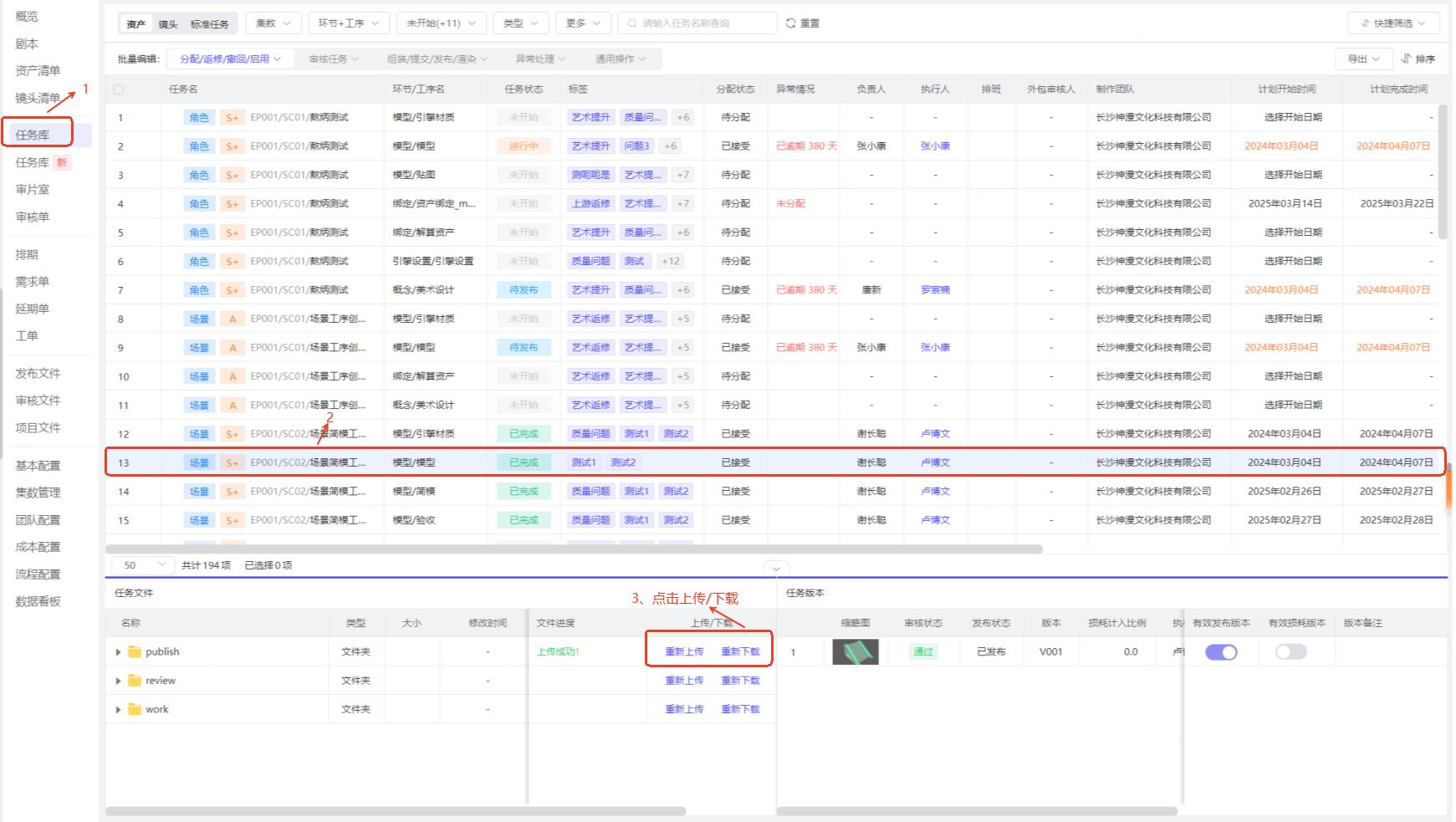Expand the publish folder tree arrow
The height and width of the screenshot is (822, 1456).
click(x=118, y=652)
